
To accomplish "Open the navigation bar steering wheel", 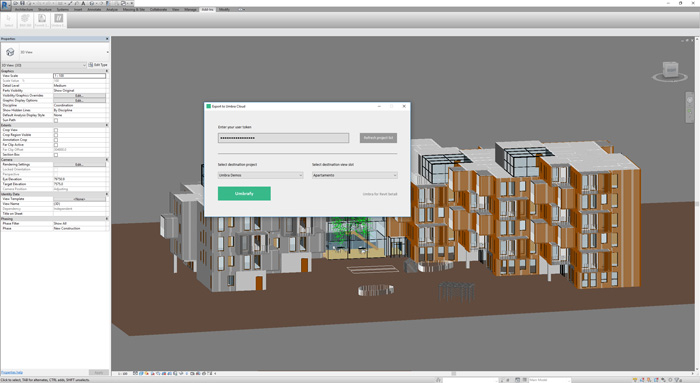I will pos(690,100).
